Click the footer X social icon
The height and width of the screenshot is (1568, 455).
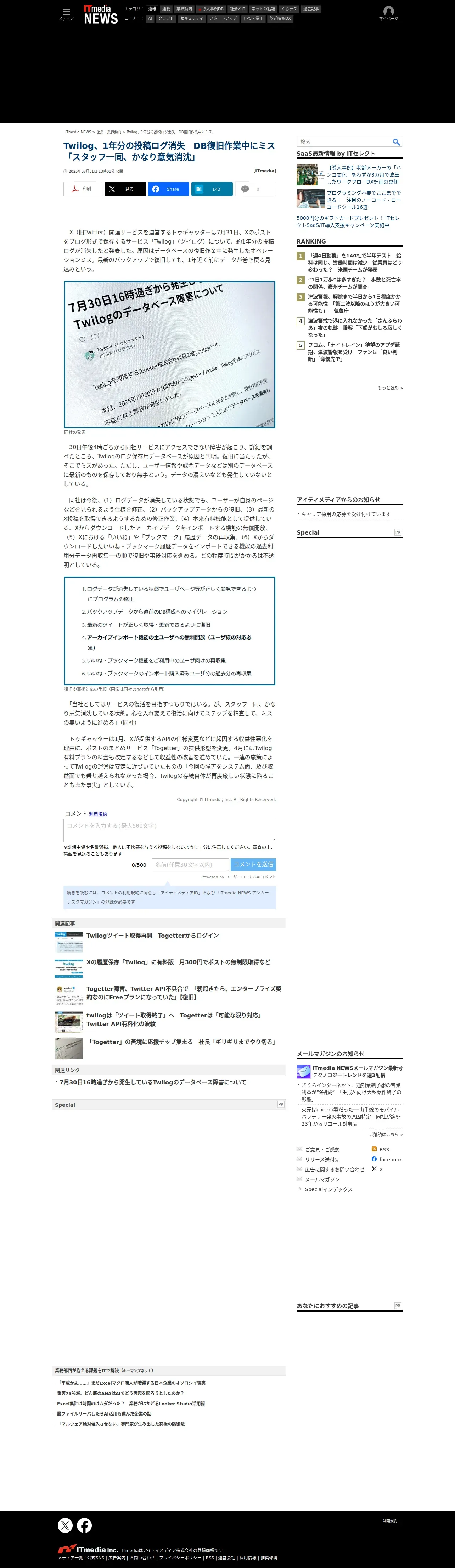[x=65, y=1525]
